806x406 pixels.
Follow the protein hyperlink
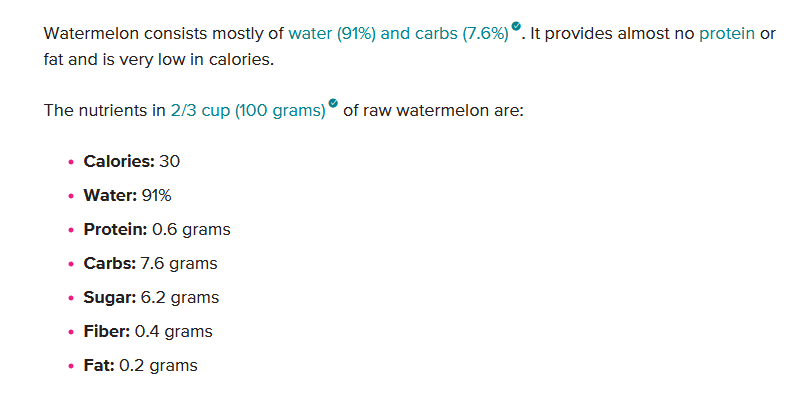(x=727, y=34)
